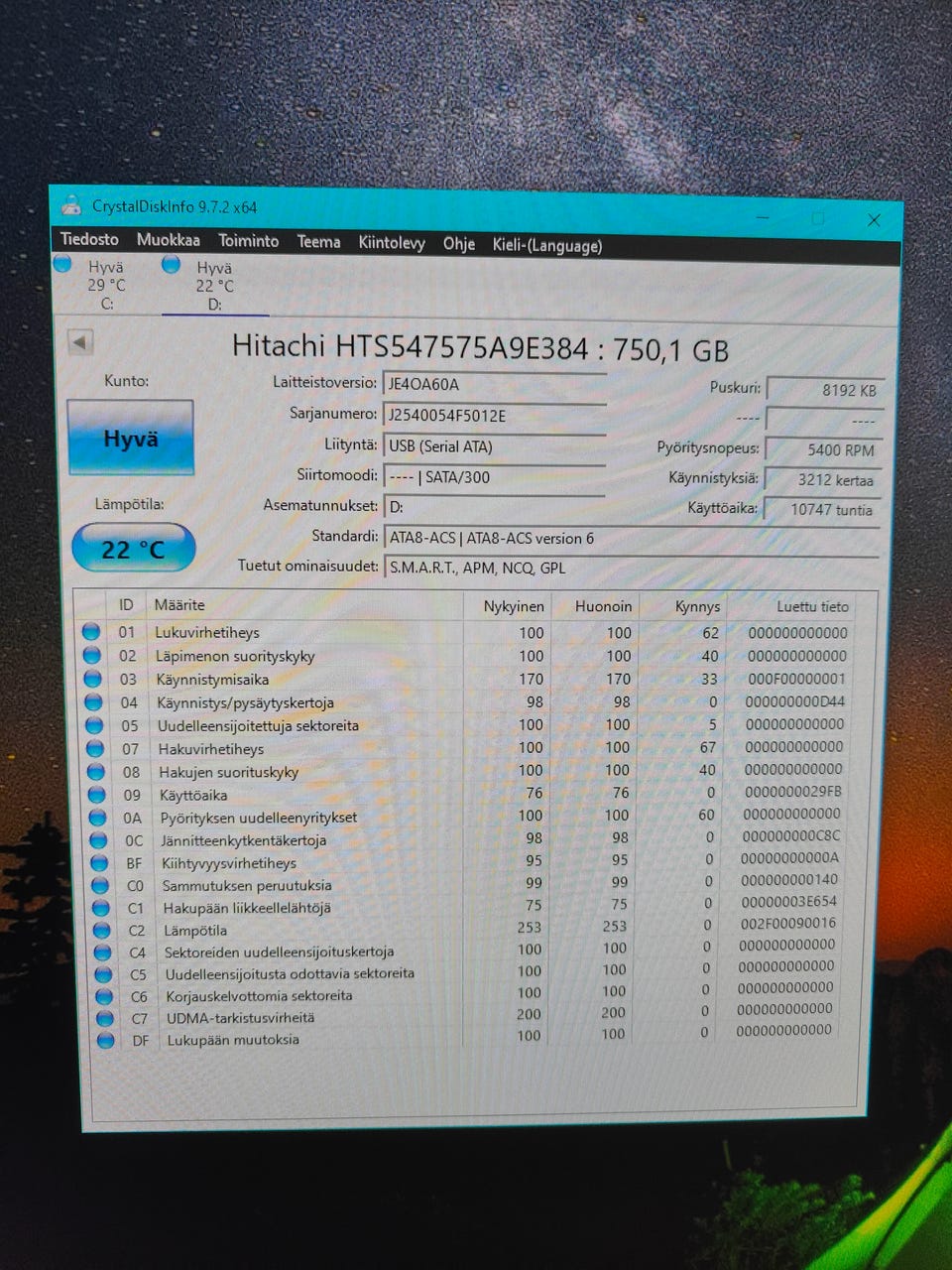Click the Kynnys column header

tap(682, 606)
